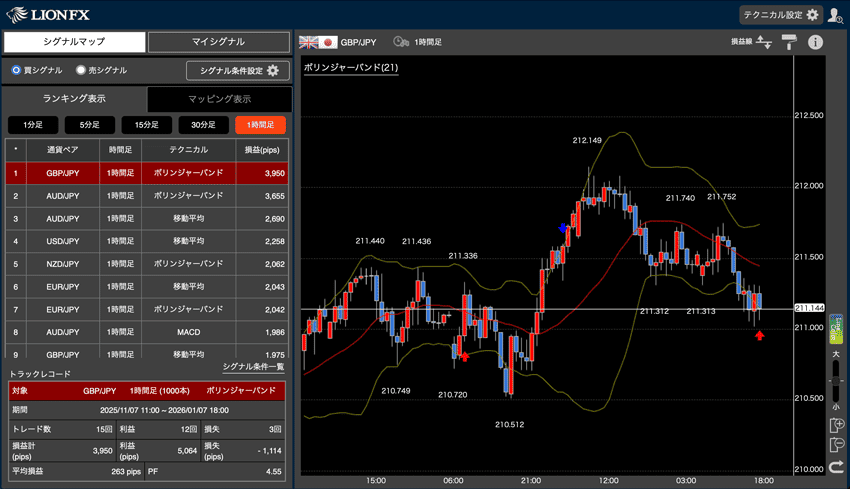This screenshot has width=850, height=489.
Task: Select 1時間足 timeframe
Action: [x=260, y=125]
